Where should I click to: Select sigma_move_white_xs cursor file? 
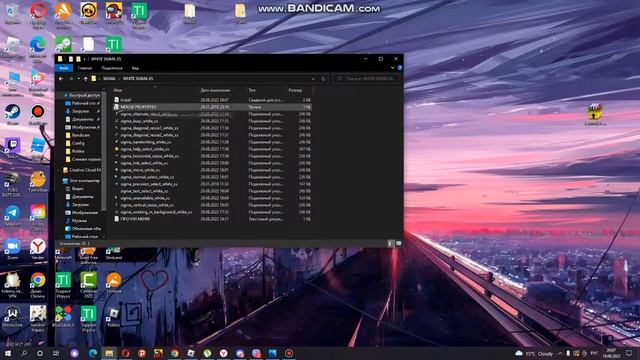[x=212, y=170]
